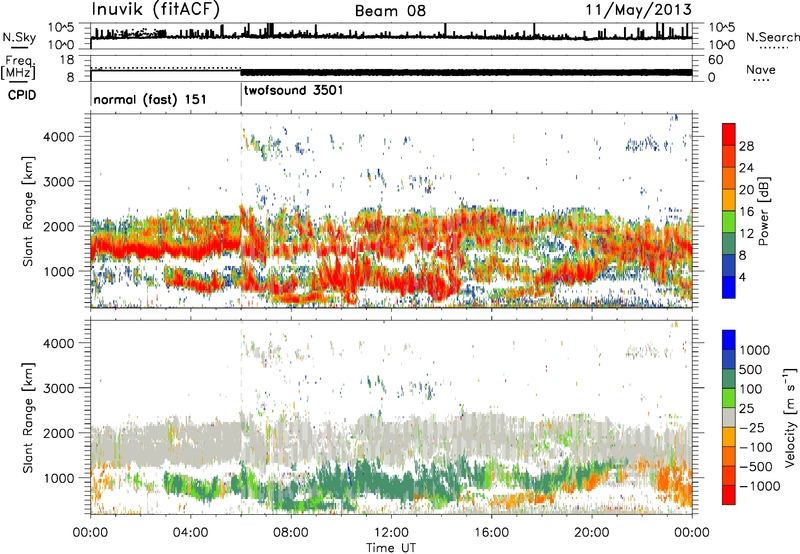The width and height of the screenshot is (800, 554).
Task: Click the 'Power [dB]' colorbar title
Action: (763, 211)
